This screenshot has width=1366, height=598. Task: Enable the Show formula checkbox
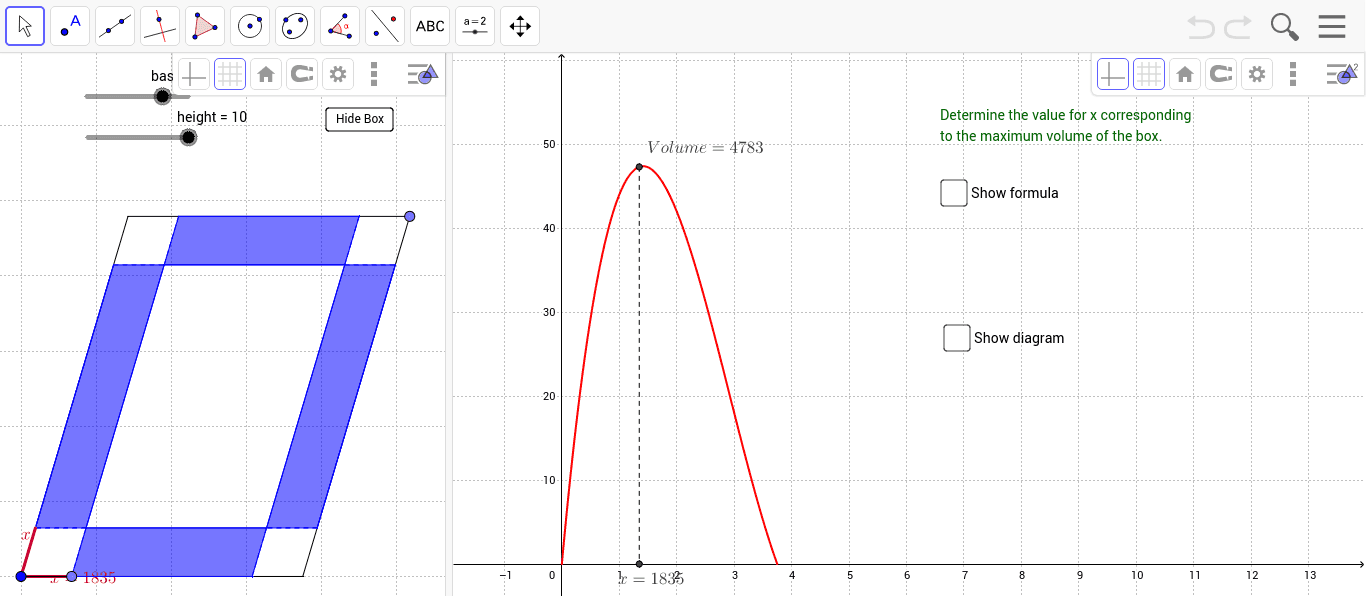(953, 192)
